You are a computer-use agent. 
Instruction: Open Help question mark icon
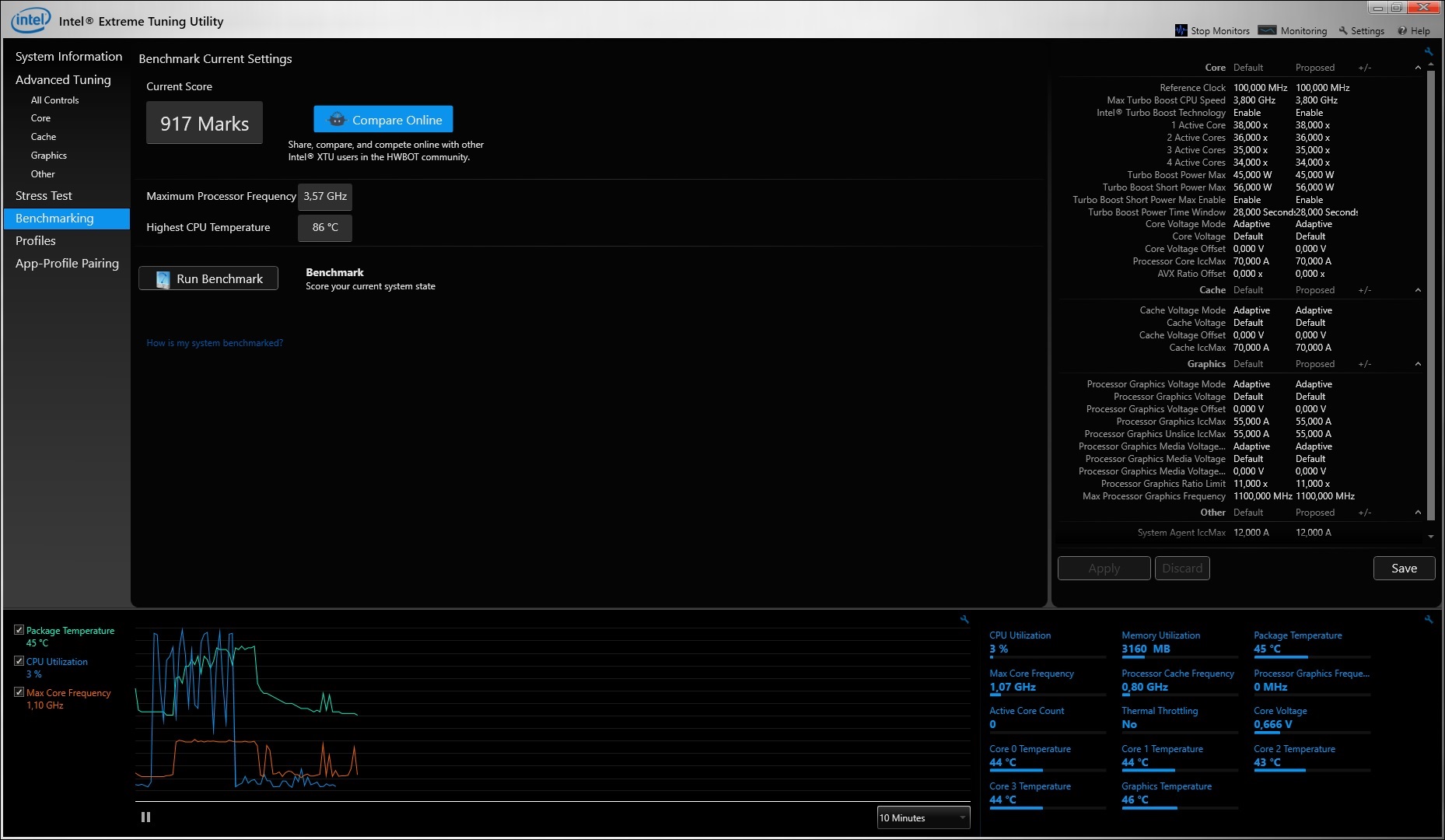tap(1402, 31)
